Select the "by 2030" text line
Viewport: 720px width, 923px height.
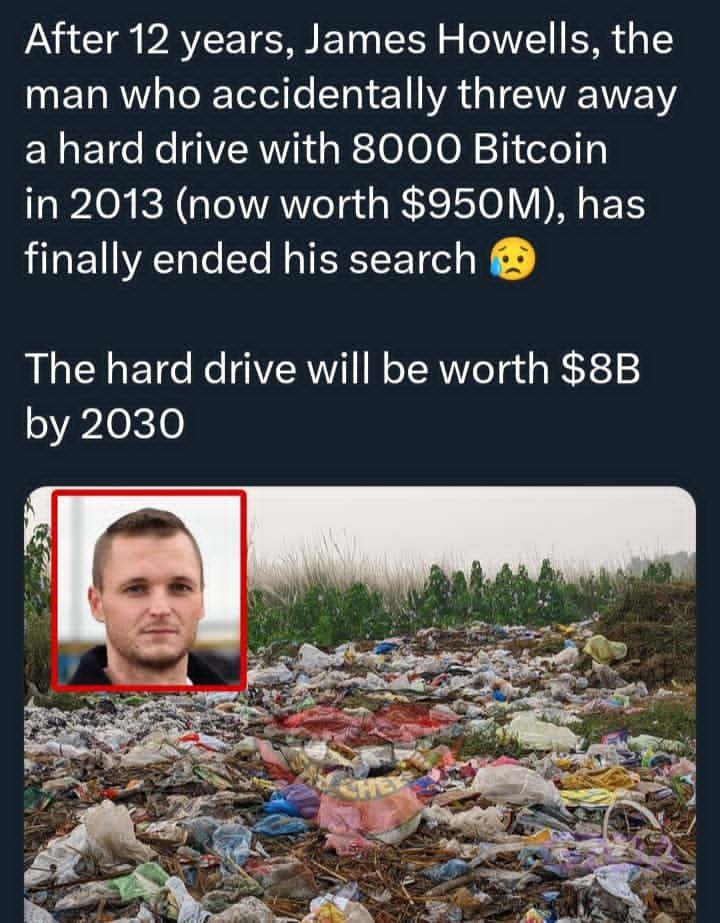(x=105, y=424)
